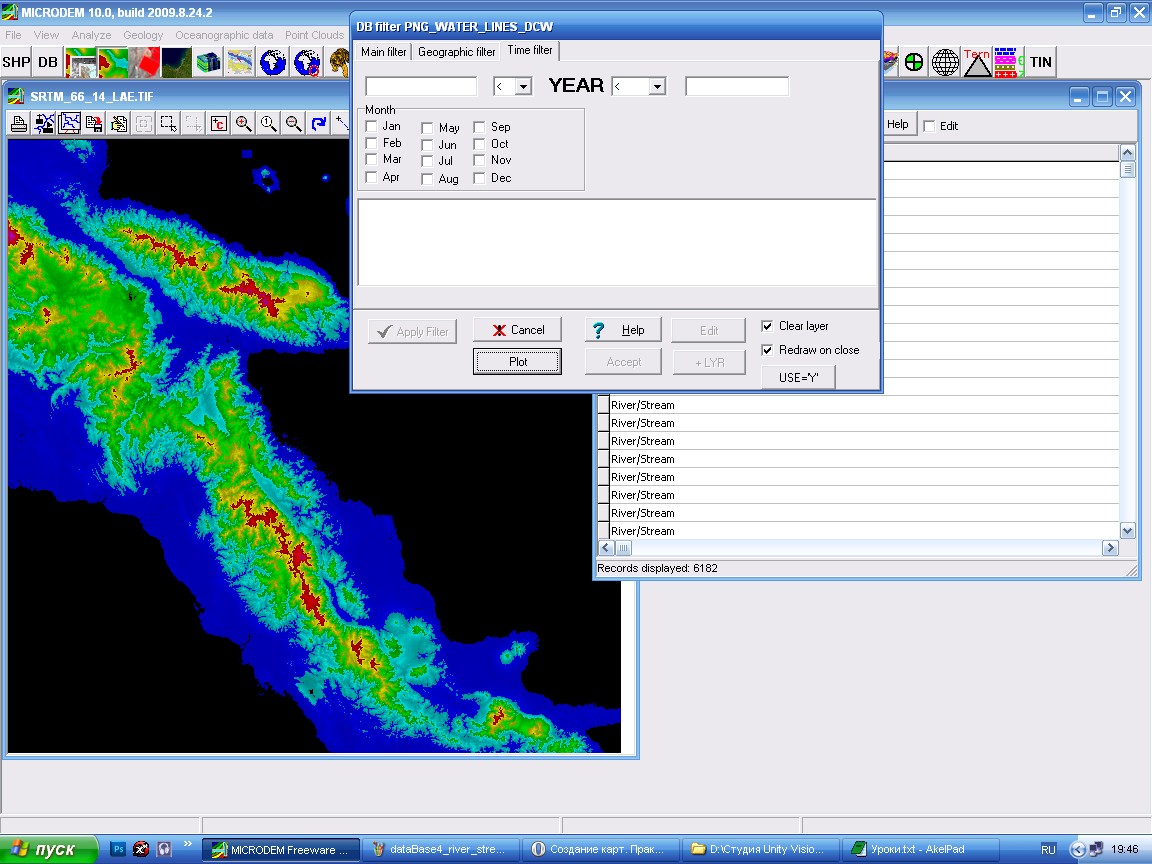Click the Cancel button in filter dialog
Viewport: 1152px width, 864px height.
click(517, 330)
